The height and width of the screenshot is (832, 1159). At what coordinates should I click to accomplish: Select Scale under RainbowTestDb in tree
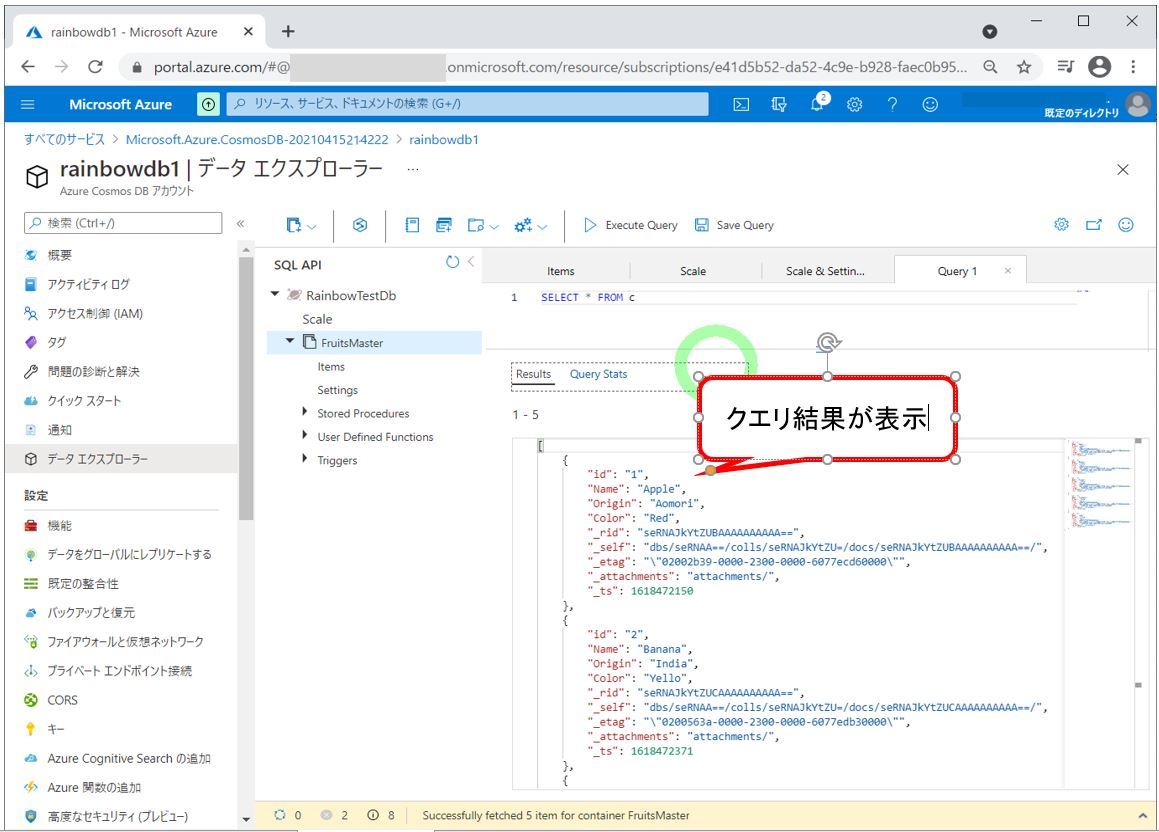317,319
